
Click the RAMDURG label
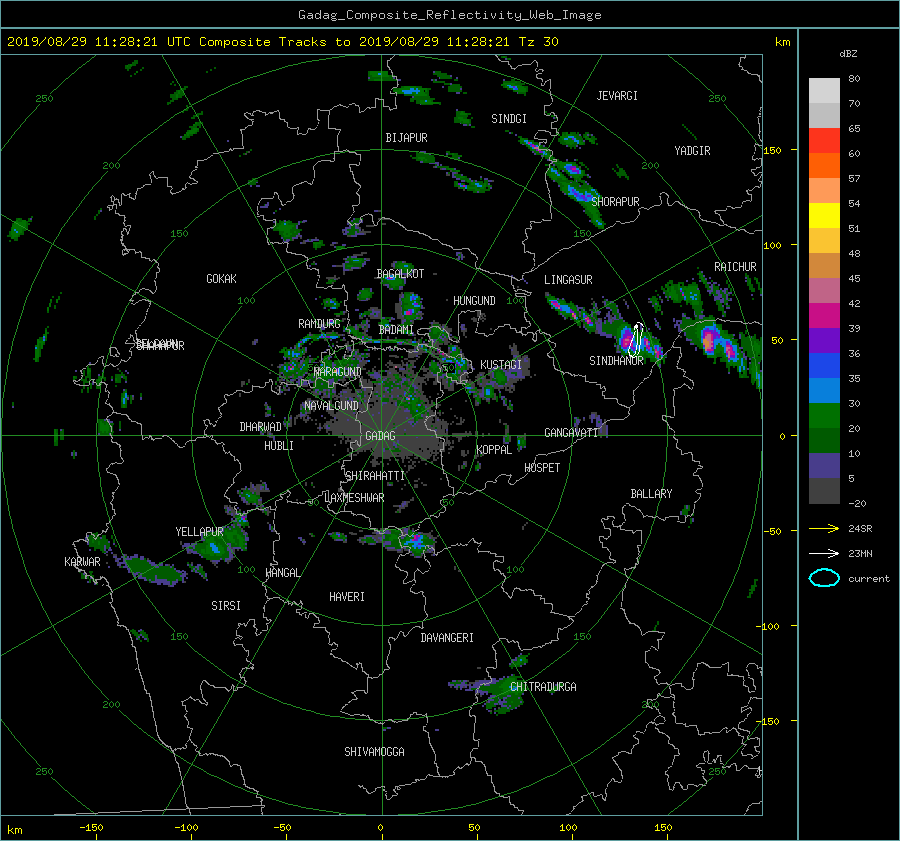[319, 324]
